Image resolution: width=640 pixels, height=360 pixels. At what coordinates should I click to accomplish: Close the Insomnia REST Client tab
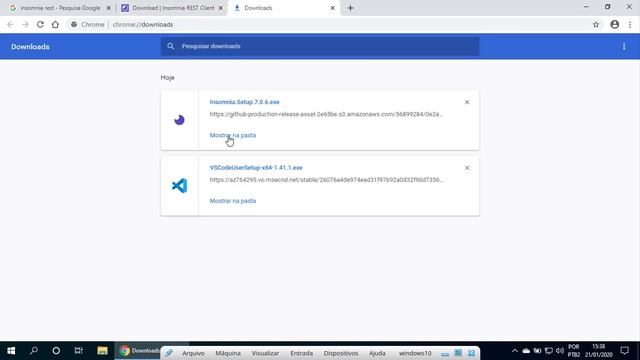[220, 8]
